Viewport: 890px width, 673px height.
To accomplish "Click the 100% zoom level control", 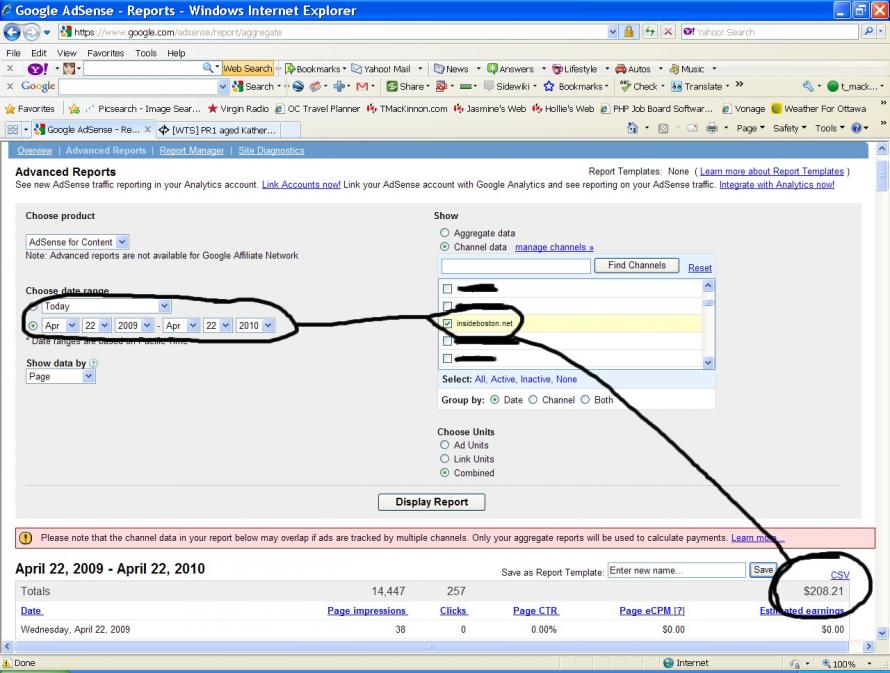I will (843, 663).
